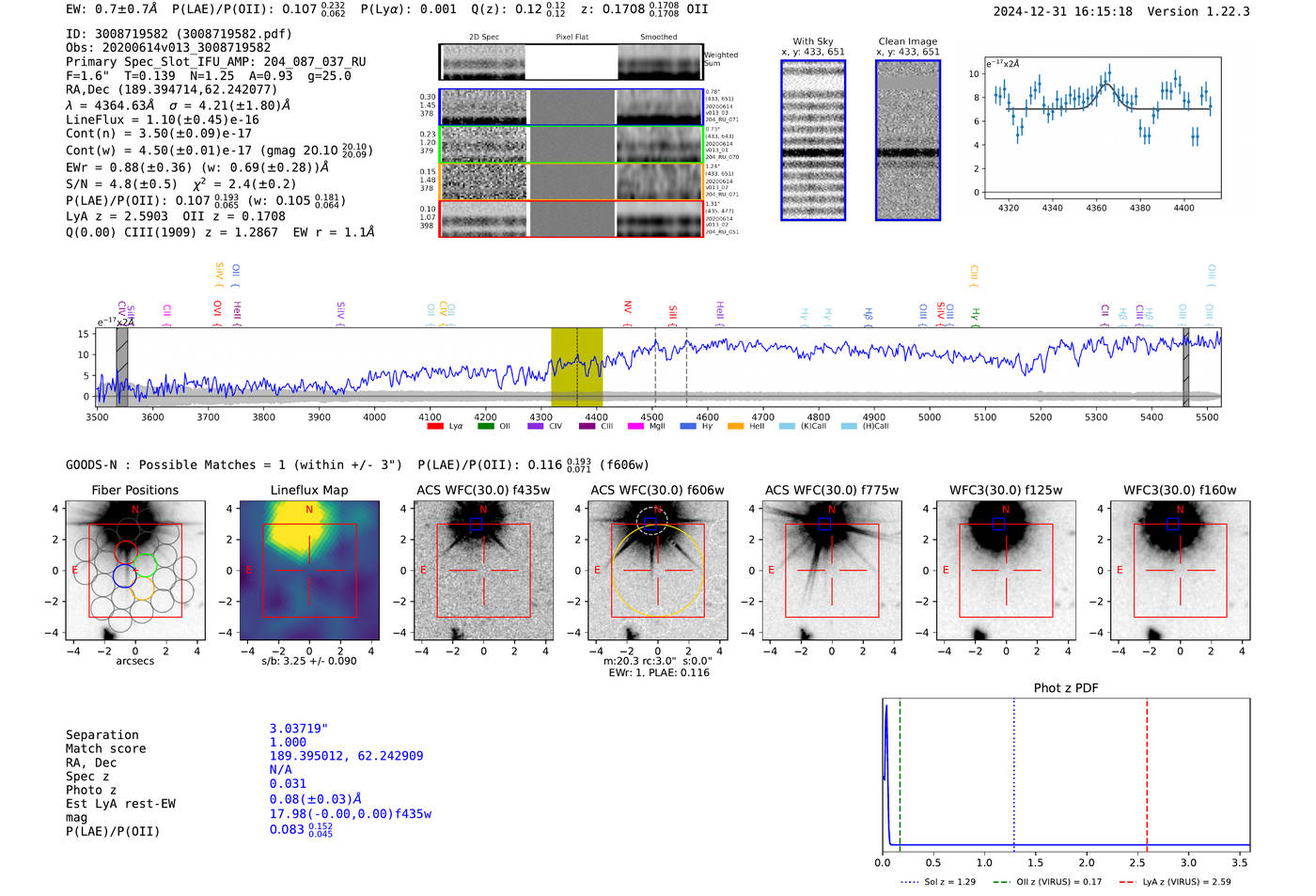Click the Hγ blue legend swatch
Viewport: 1316px width, 896px height.
click(x=688, y=426)
